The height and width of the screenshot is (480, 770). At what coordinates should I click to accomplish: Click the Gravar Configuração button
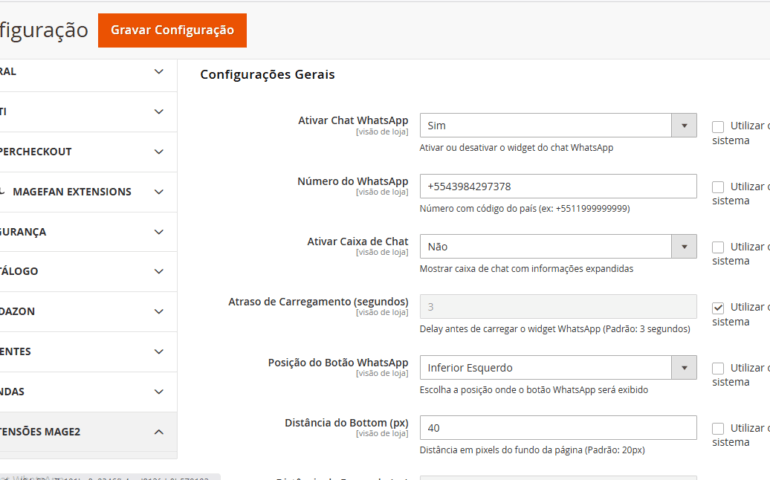pos(172,30)
